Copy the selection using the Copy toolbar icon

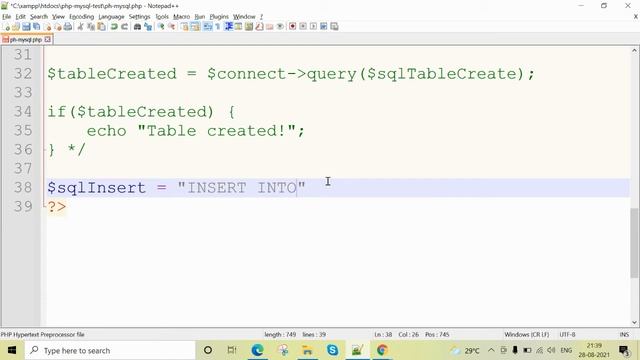[91, 27]
